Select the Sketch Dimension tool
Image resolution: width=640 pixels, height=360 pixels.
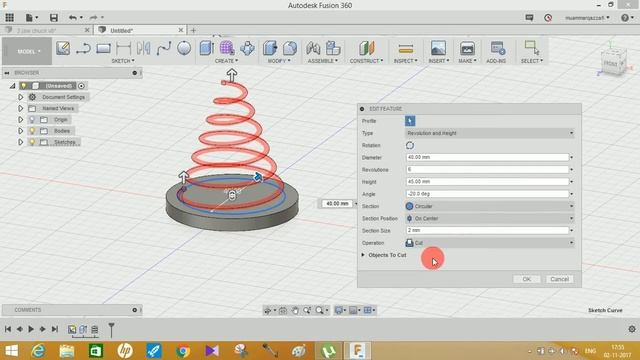(x=123, y=49)
